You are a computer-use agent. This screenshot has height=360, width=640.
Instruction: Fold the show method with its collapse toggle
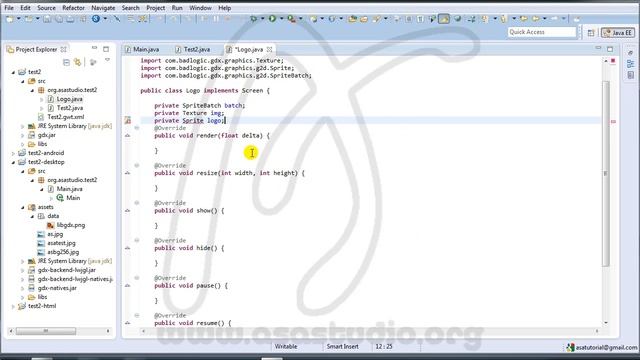pyautogui.click(x=137, y=203)
